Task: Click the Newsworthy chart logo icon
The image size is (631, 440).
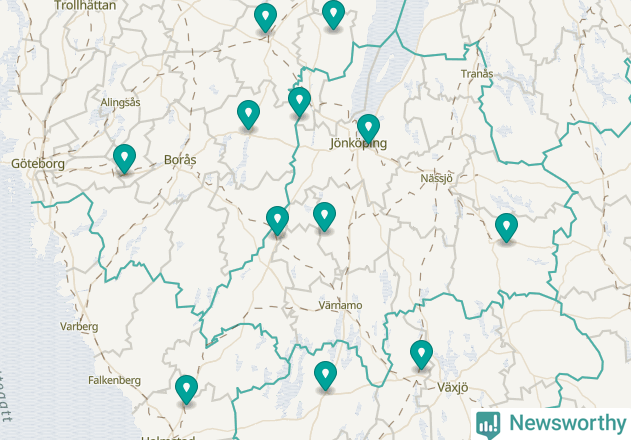Action: click(488, 425)
